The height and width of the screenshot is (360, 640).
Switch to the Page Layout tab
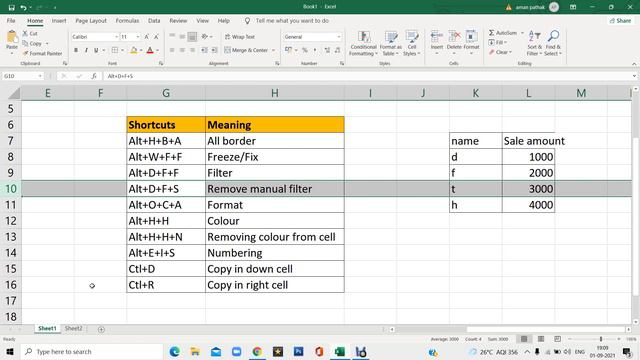[x=91, y=20]
